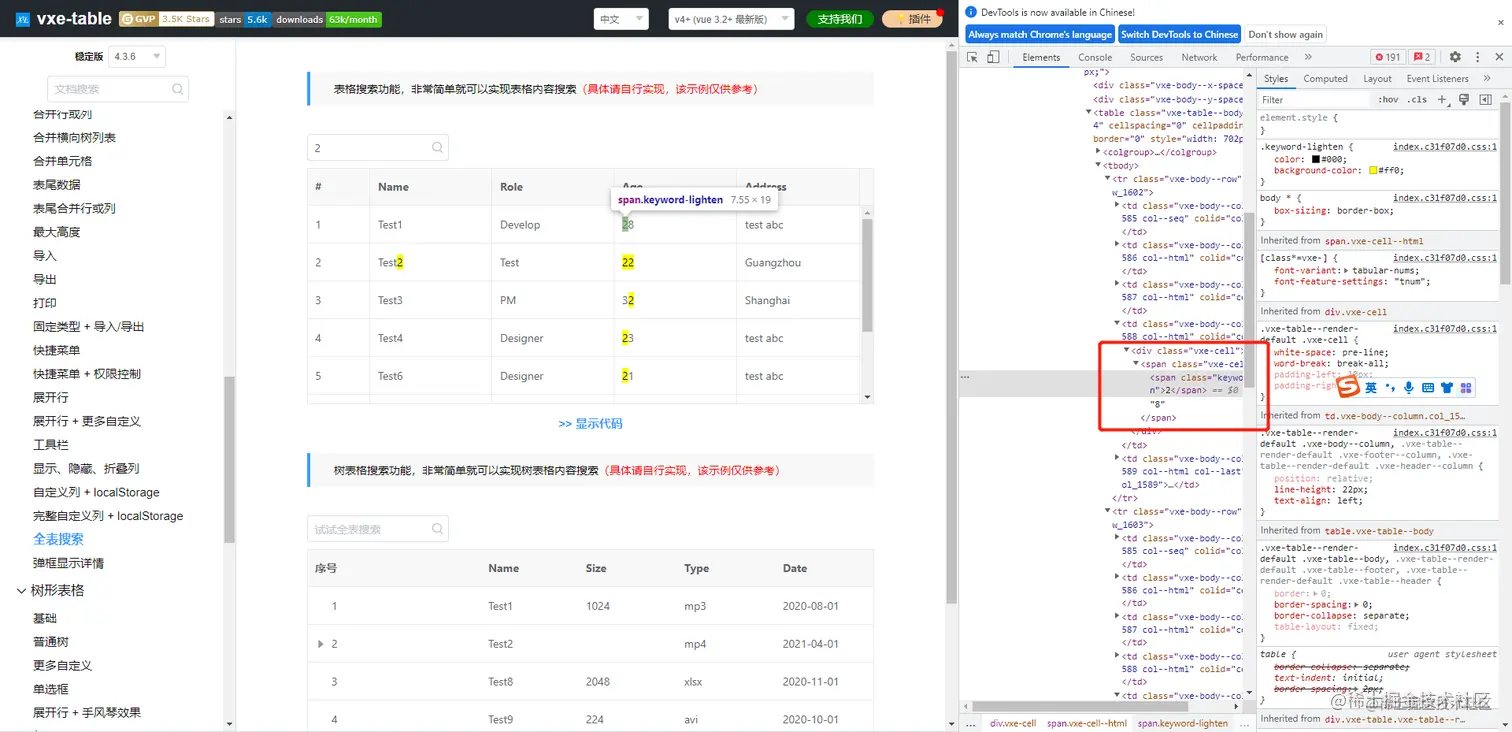Click Don't show again button
Image resolution: width=1512 pixels, height=732 pixels.
click(1285, 34)
